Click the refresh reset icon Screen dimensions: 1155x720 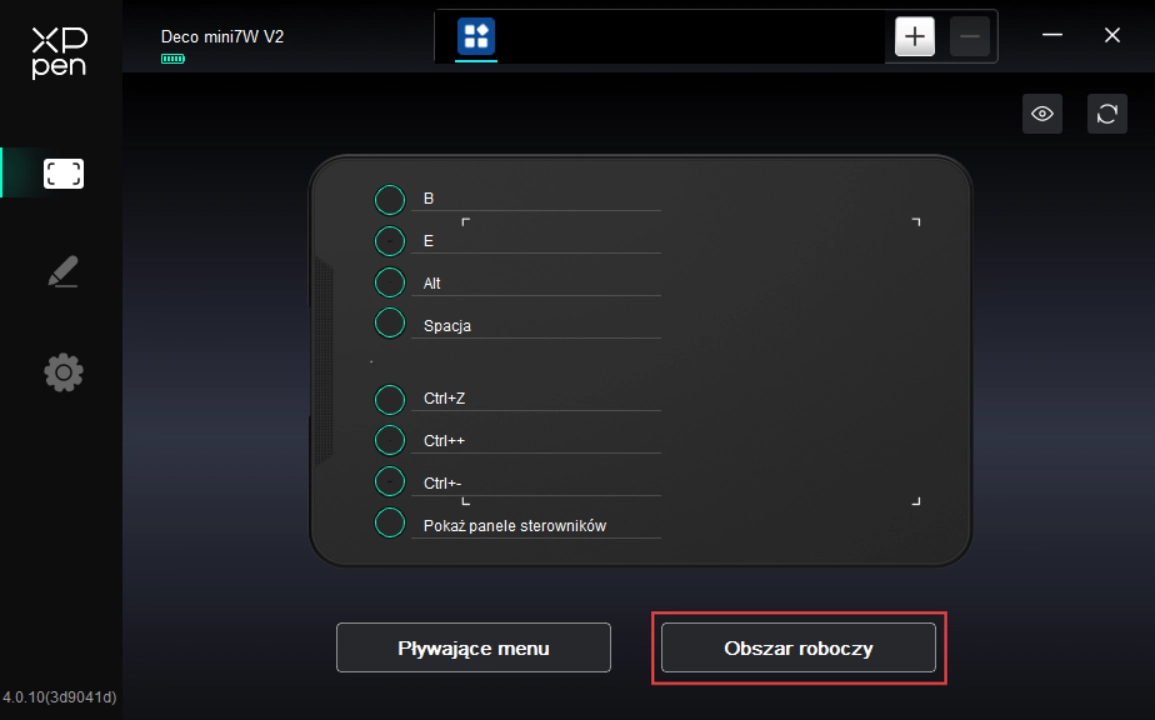pos(1107,114)
